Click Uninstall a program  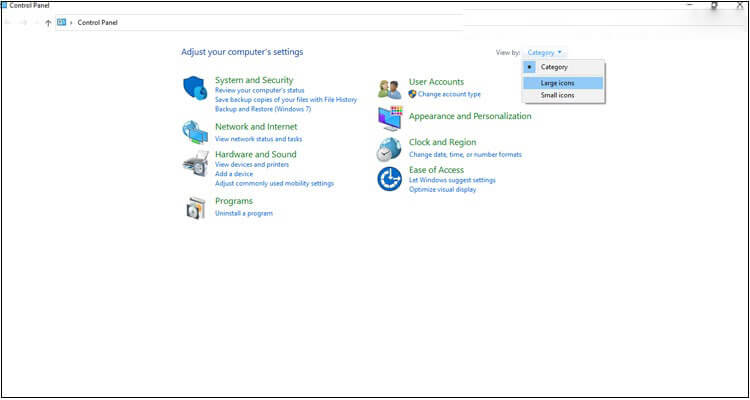(x=244, y=213)
